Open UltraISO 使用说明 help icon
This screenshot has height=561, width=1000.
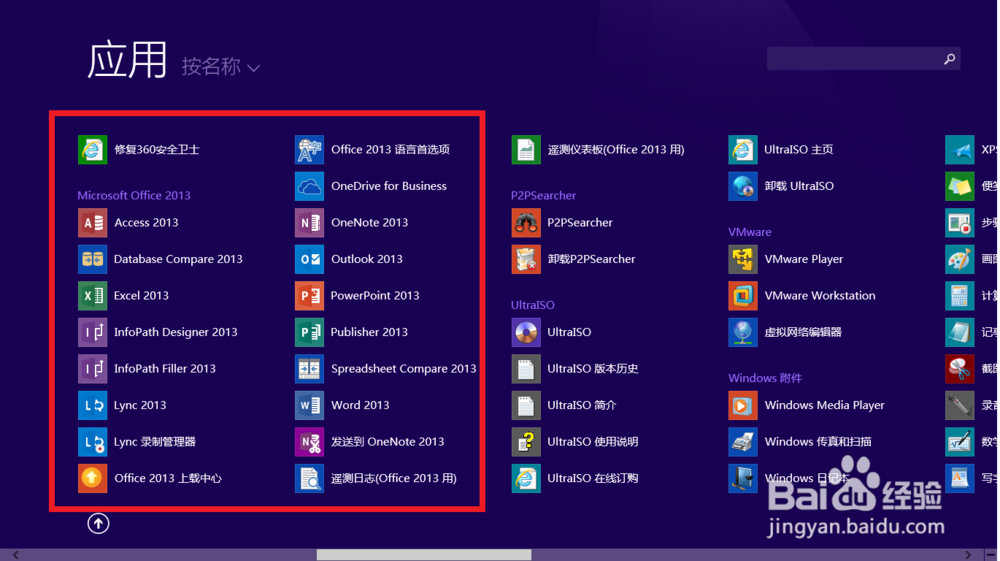click(526, 442)
